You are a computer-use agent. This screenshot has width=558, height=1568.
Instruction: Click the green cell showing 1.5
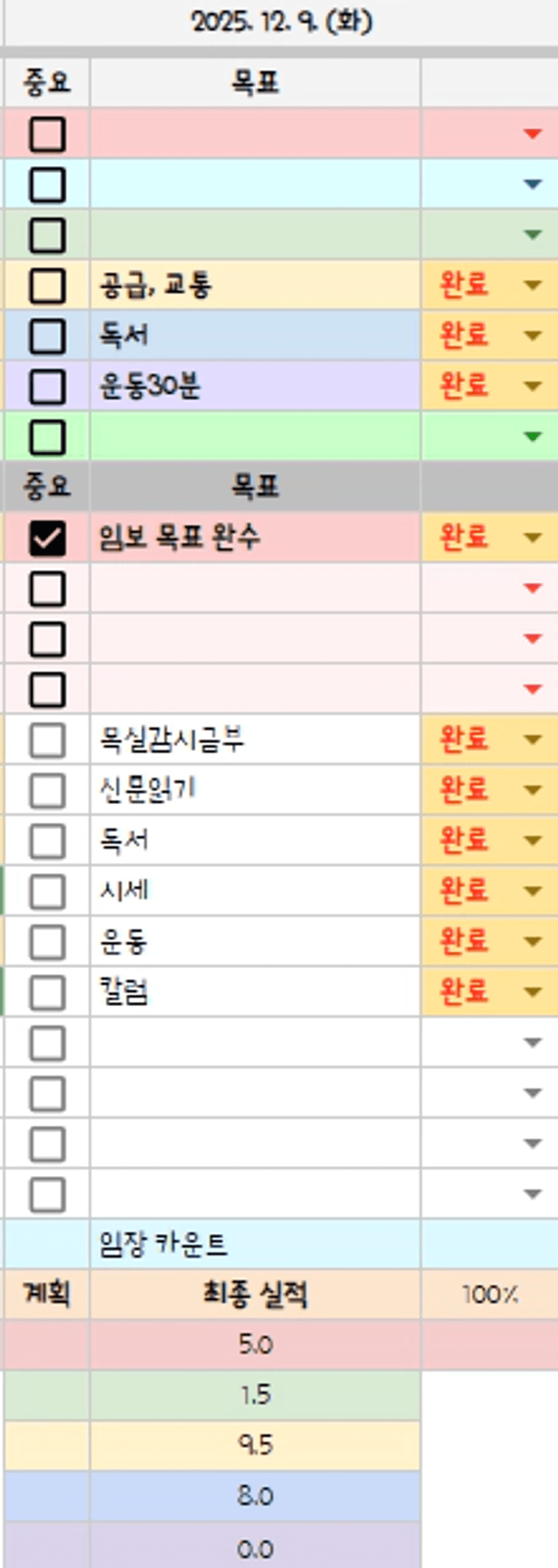click(x=255, y=1395)
